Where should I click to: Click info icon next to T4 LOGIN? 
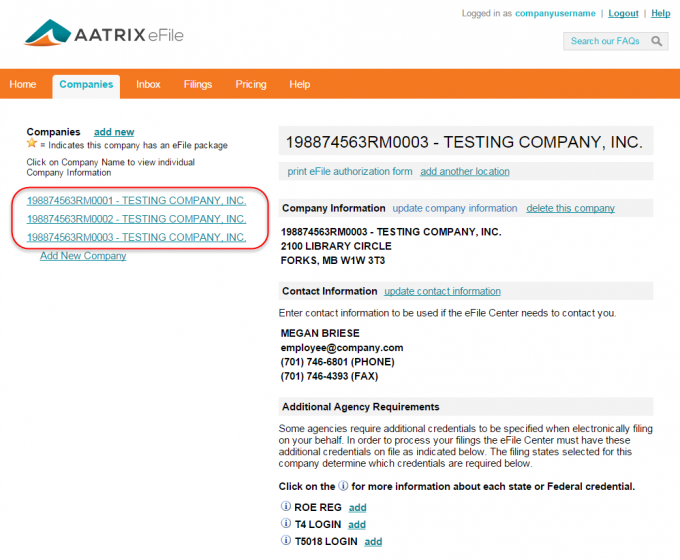coord(286,525)
